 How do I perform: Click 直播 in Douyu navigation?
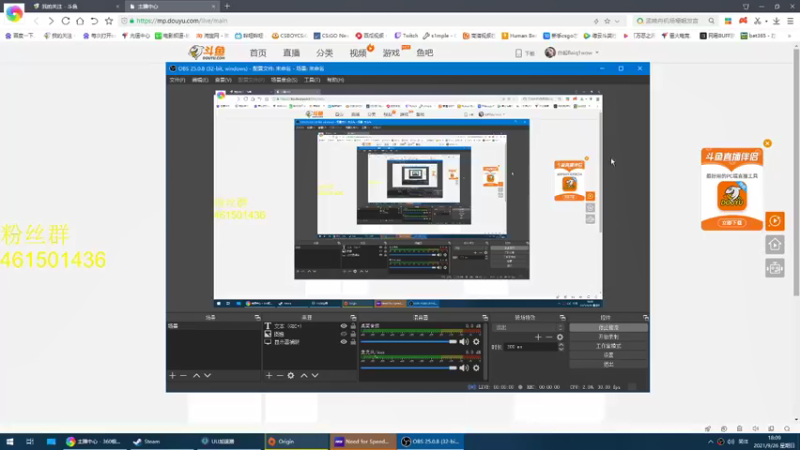[291, 53]
